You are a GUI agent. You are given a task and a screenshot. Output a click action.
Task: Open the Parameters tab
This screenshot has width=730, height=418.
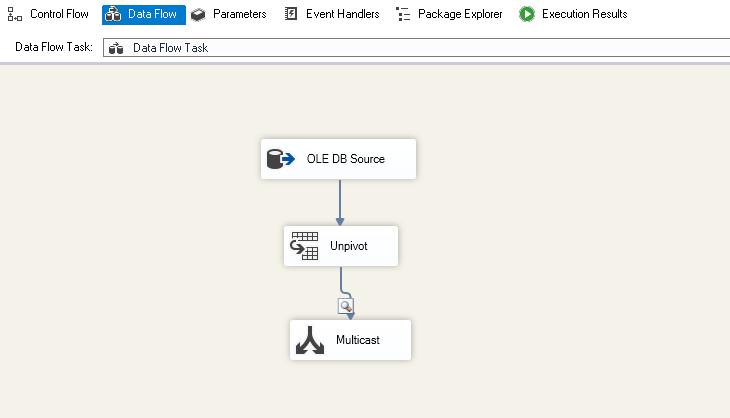tap(239, 15)
